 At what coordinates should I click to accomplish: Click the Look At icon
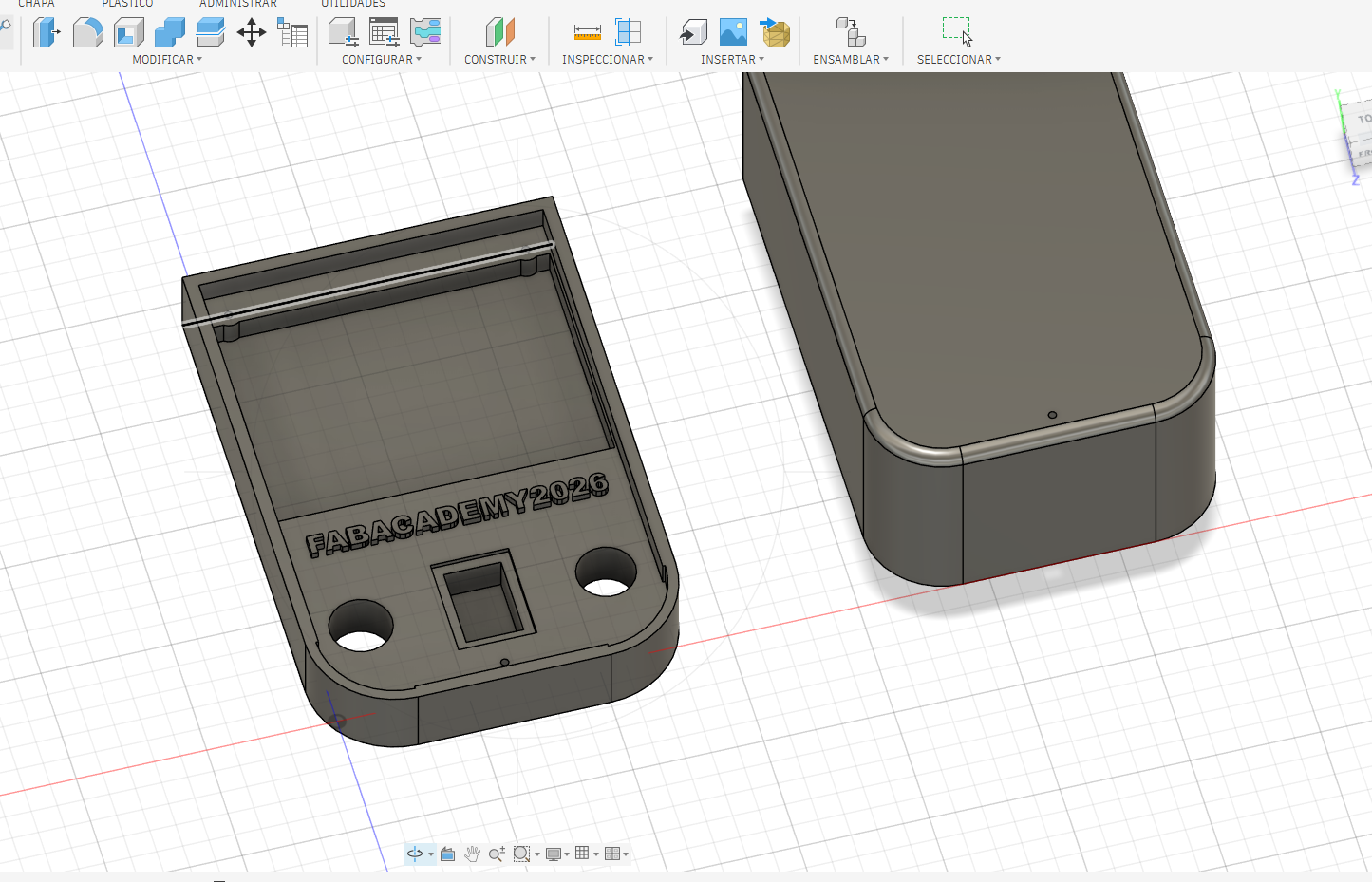pyautogui.click(x=448, y=854)
